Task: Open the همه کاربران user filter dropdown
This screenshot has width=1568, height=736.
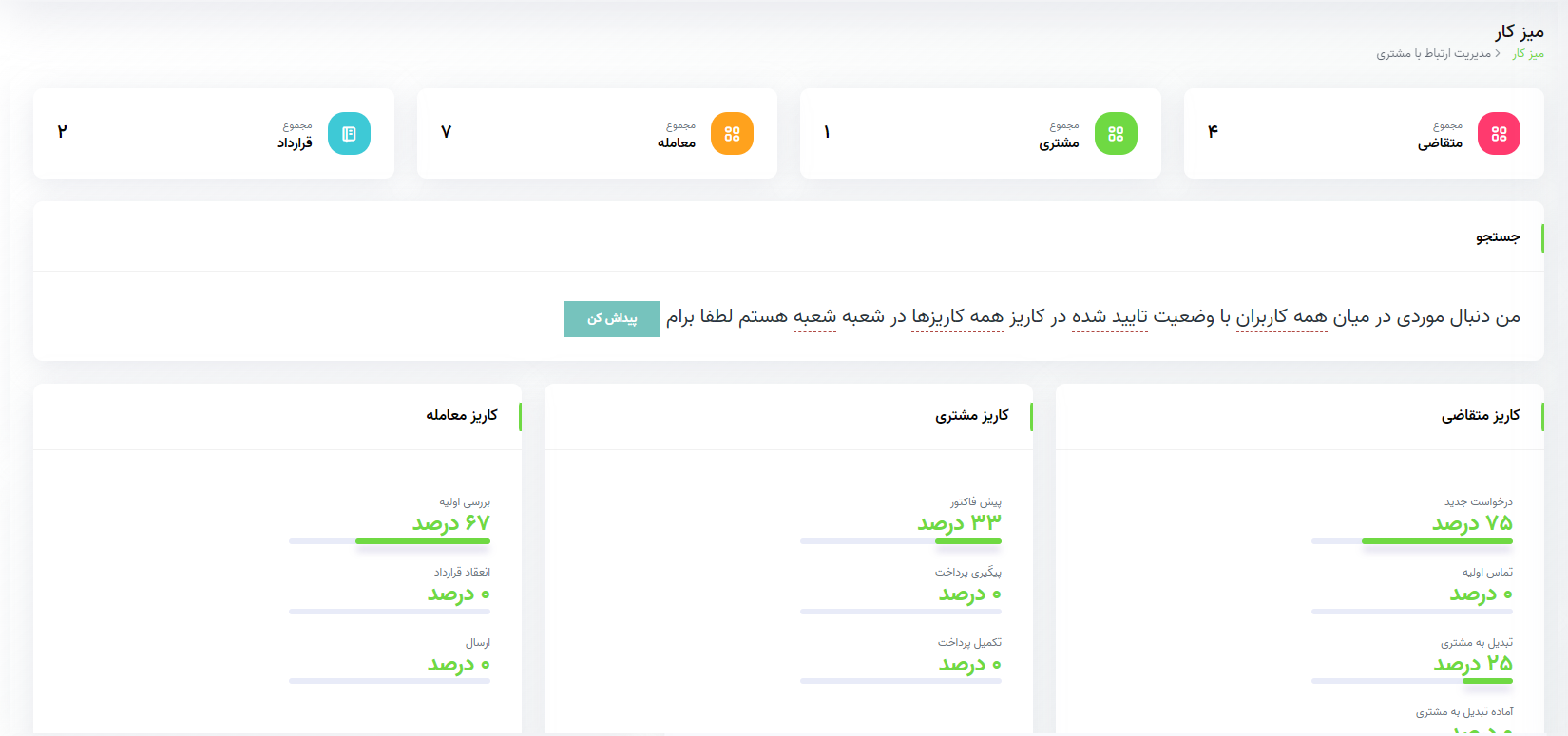Action: click(1281, 317)
